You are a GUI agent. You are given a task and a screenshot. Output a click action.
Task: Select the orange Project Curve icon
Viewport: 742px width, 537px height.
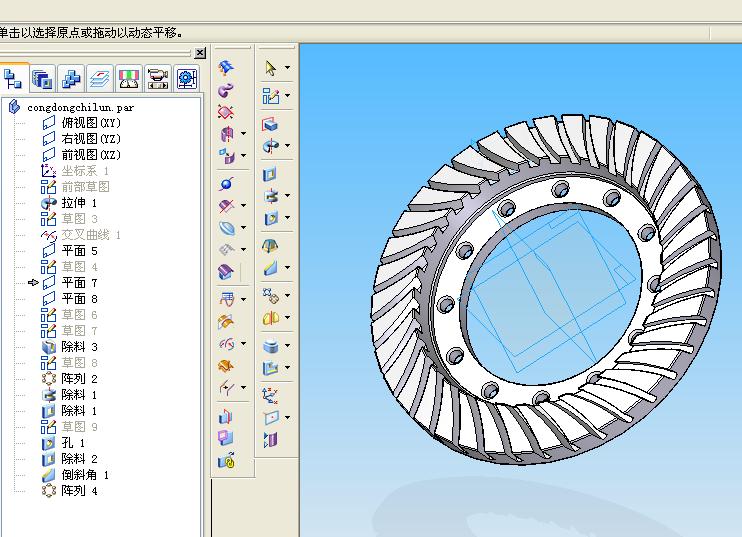click(x=226, y=322)
